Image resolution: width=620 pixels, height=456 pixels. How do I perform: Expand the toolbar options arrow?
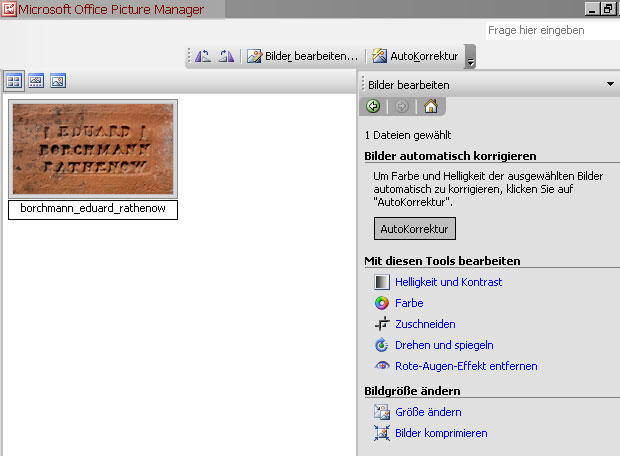pos(470,58)
